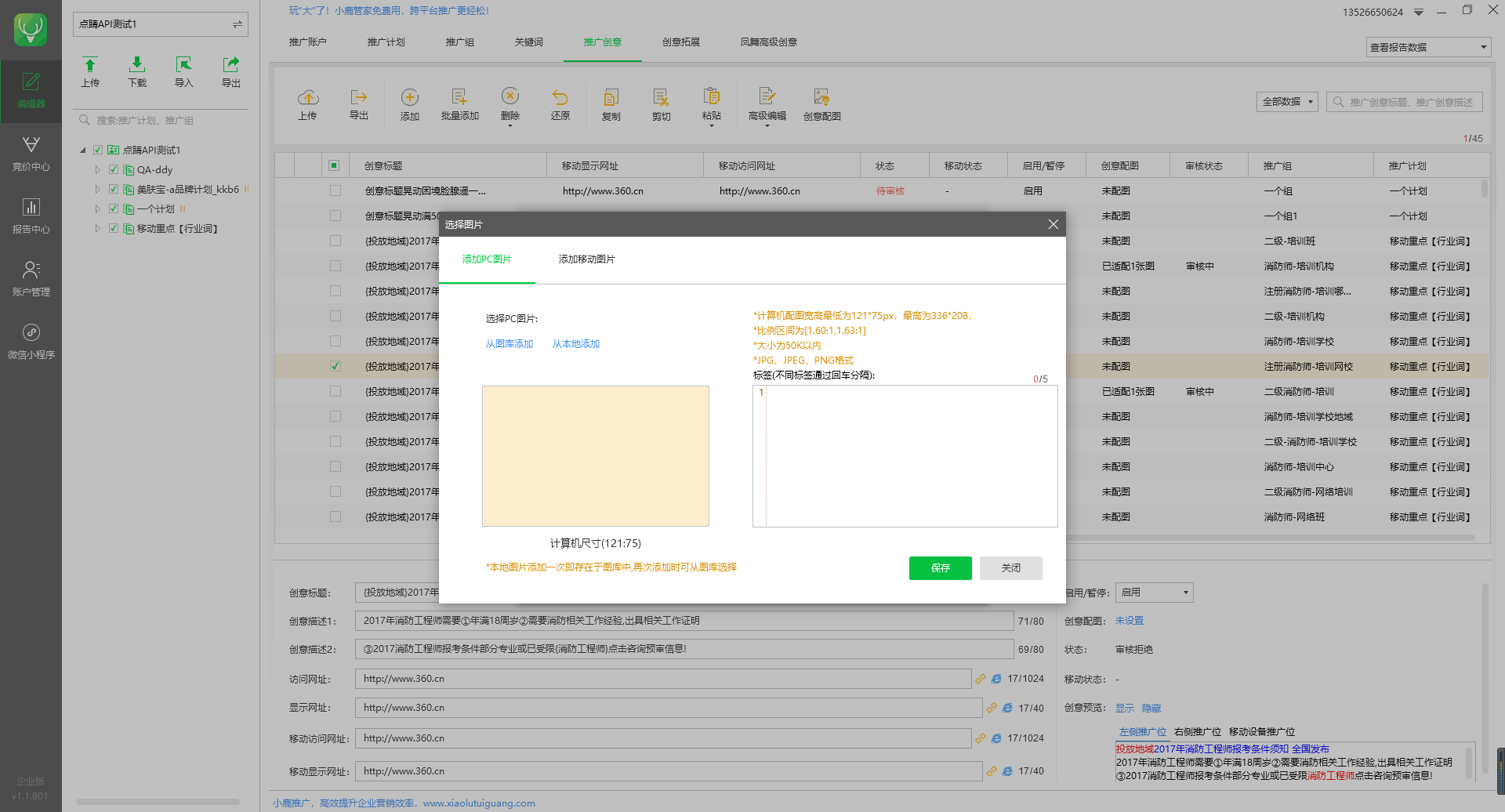Image resolution: width=1505 pixels, height=812 pixels.
Task: Click the 删除 icon
Action: 510,96
